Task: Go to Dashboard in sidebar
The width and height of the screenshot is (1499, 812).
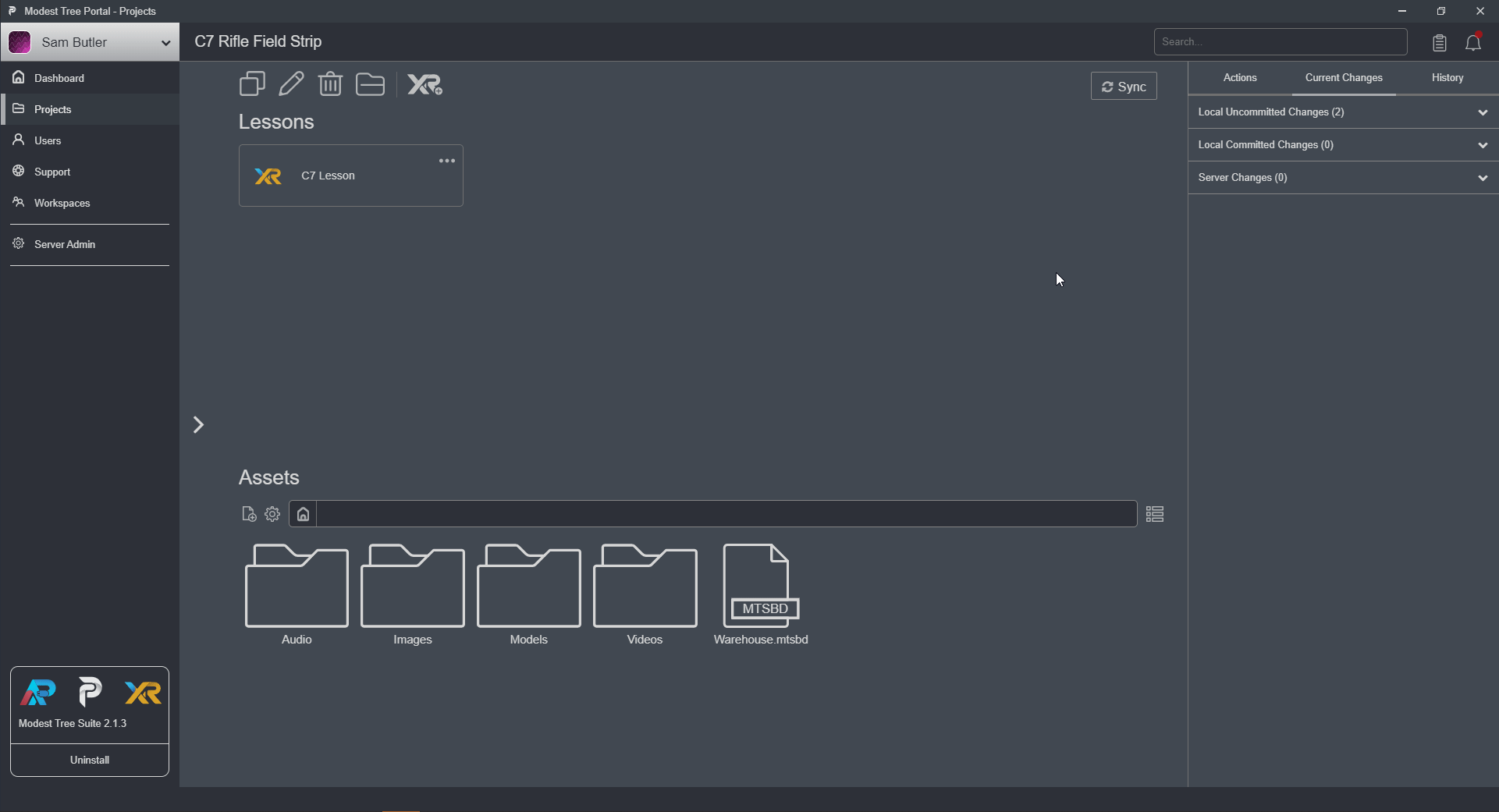Action: 90,78
